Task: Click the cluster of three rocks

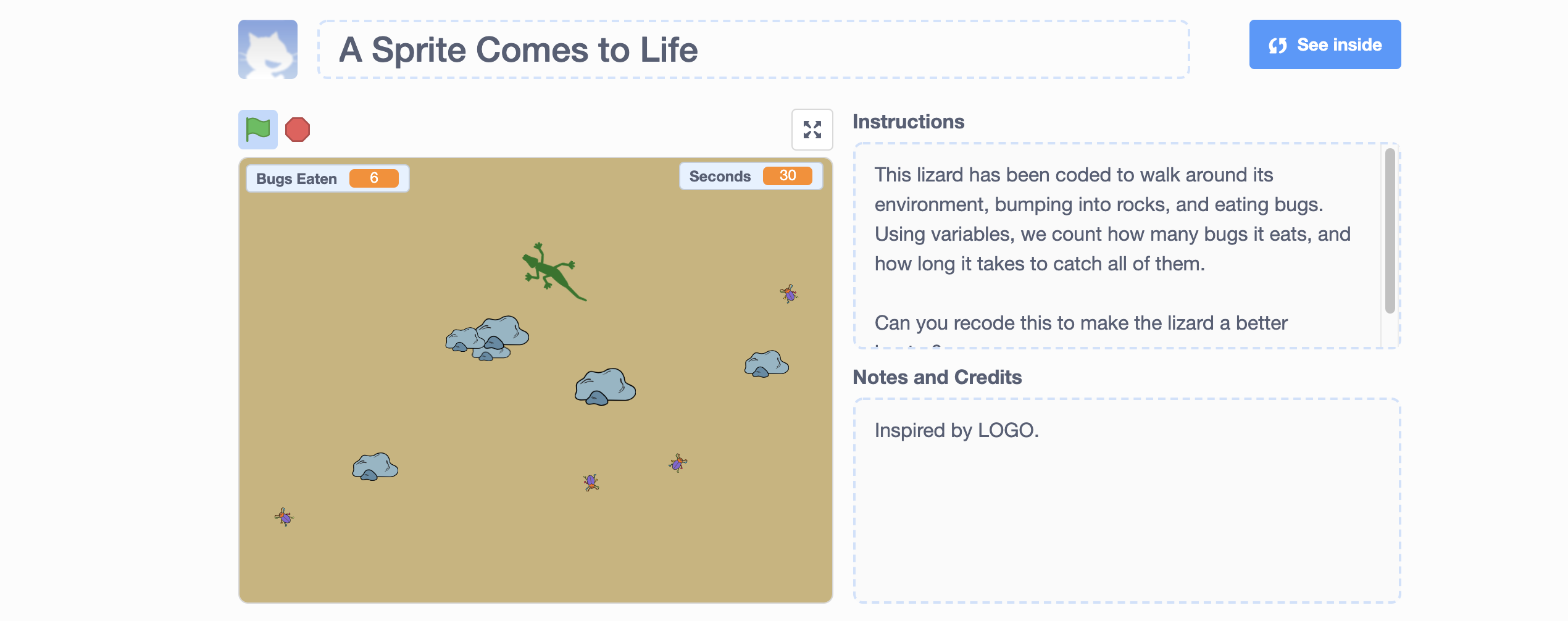Action: coord(488,338)
